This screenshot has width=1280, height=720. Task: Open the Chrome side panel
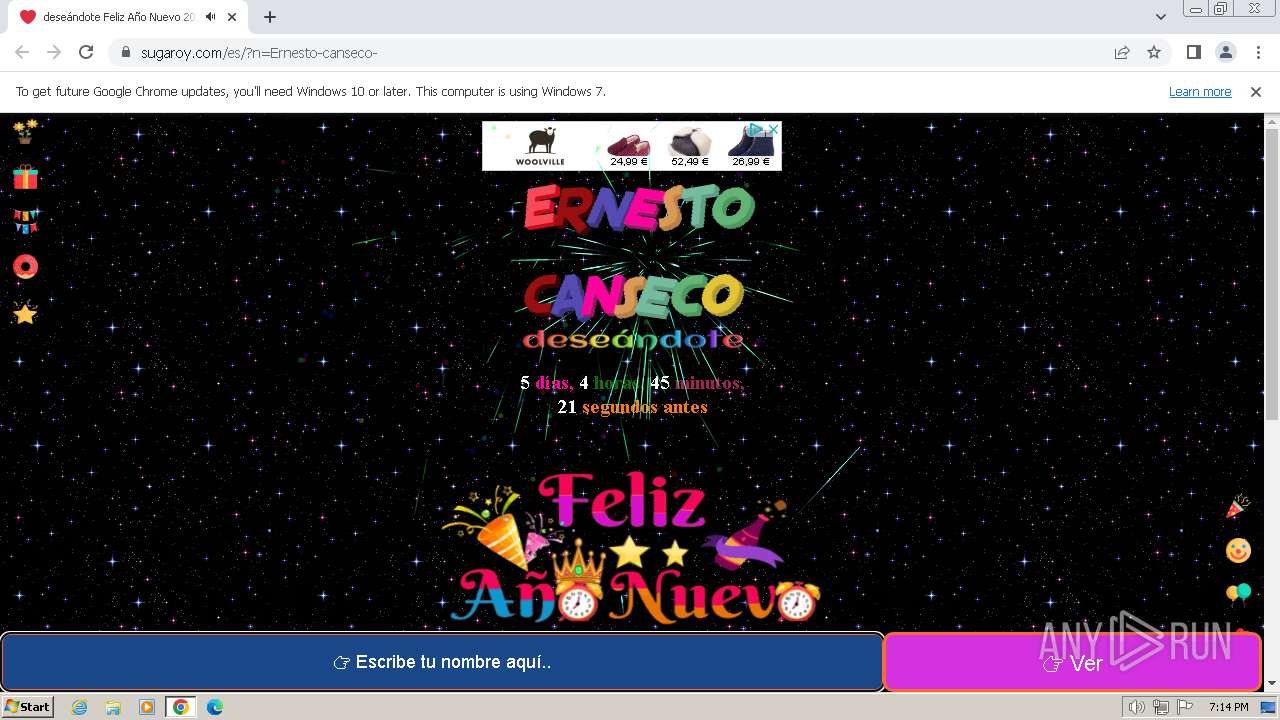tap(1193, 52)
